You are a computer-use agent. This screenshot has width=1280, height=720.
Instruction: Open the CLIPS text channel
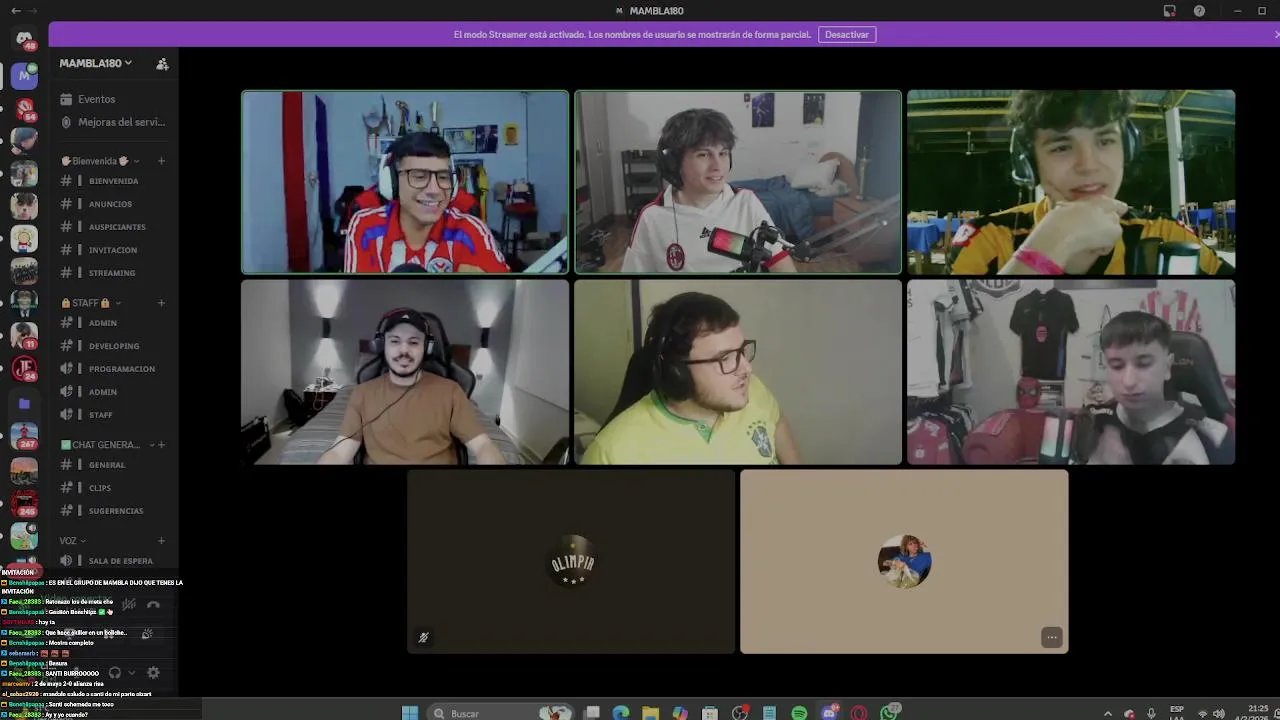pos(112,488)
